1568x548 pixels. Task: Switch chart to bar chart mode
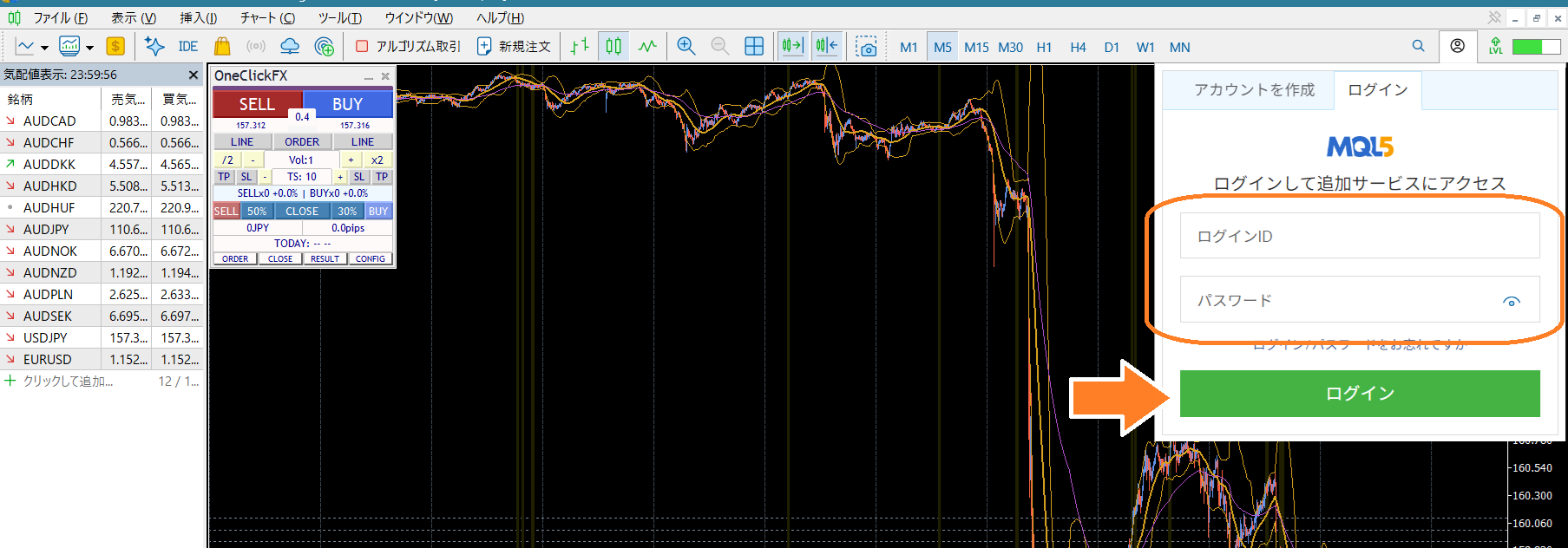click(x=581, y=47)
